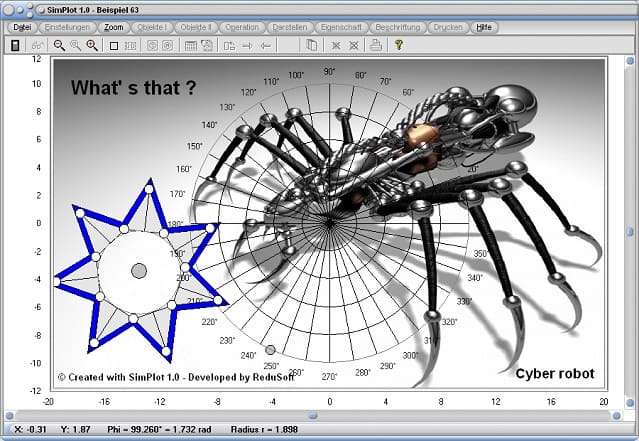
Task: Click the printer icon
Action: point(376,45)
